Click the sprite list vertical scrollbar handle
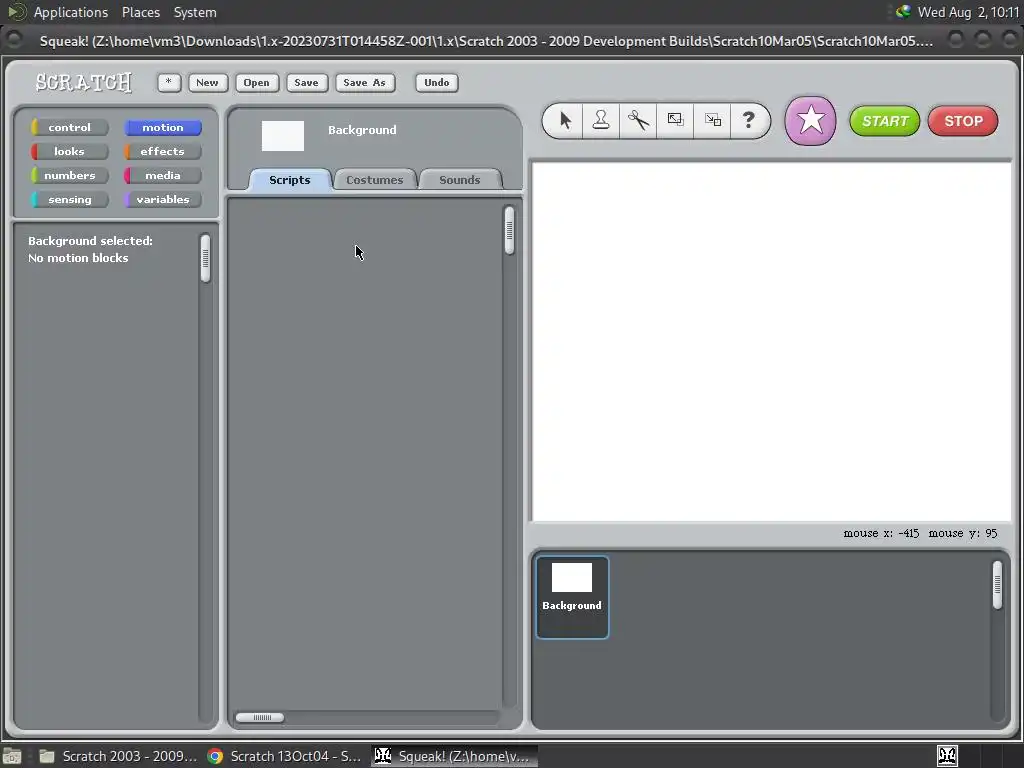 click(997, 585)
